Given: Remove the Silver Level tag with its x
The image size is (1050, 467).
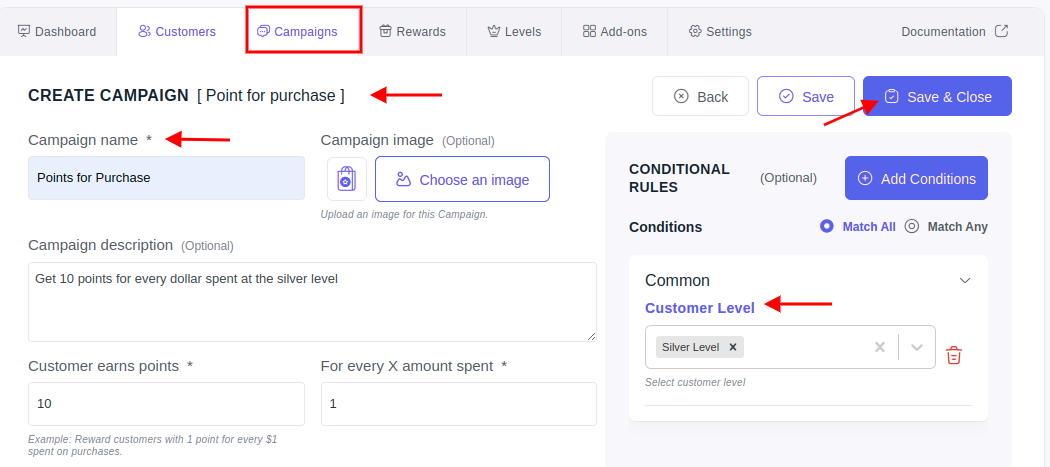Looking at the screenshot, I should 733,347.
